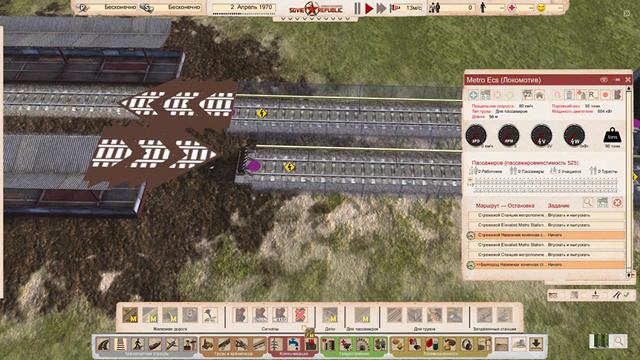Viewport: 640px width, 360px height.
Task: Click the health red cross icon
Action: coord(512,8)
